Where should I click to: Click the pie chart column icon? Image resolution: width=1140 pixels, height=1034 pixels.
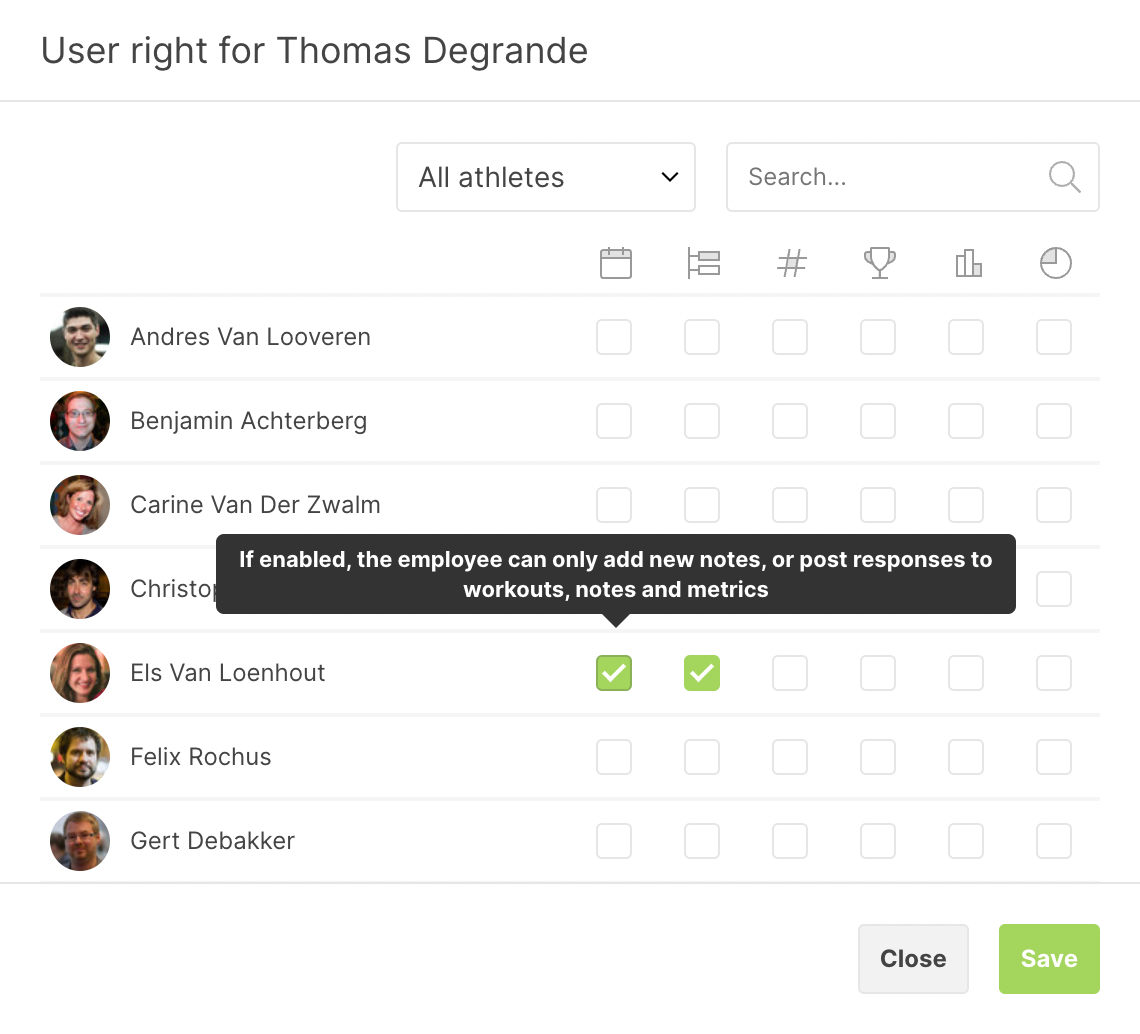(x=1055, y=263)
